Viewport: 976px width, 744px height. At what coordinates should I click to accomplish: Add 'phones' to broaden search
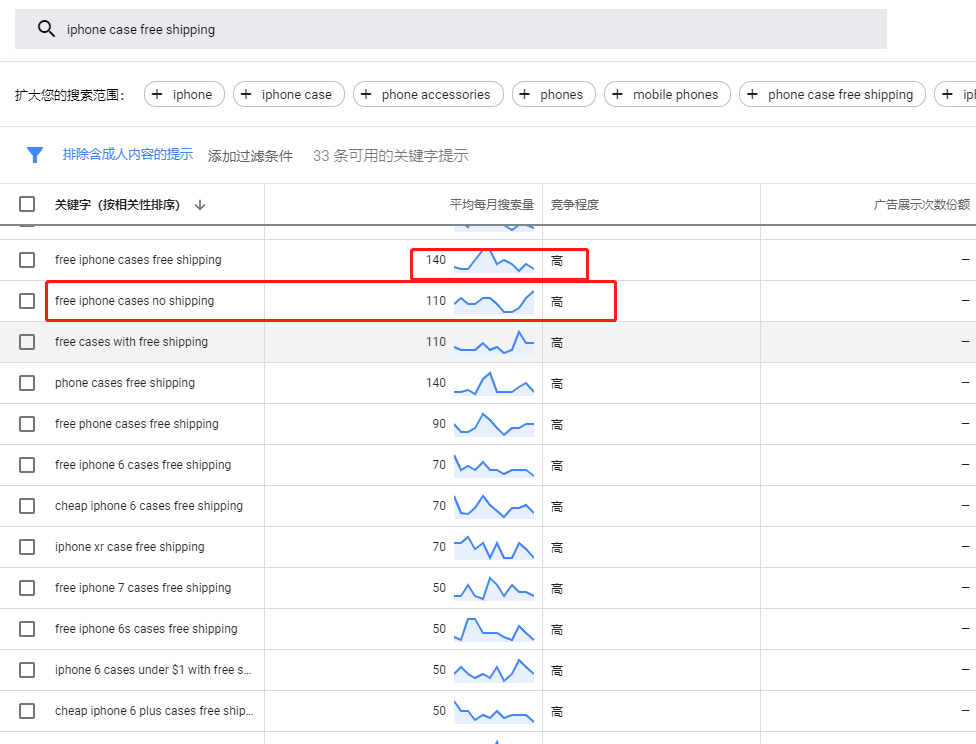coord(554,94)
